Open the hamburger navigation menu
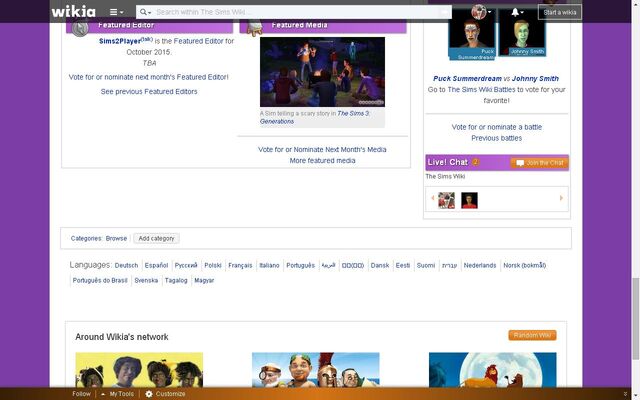The image size is (640, 400). (x=116, y=12)
